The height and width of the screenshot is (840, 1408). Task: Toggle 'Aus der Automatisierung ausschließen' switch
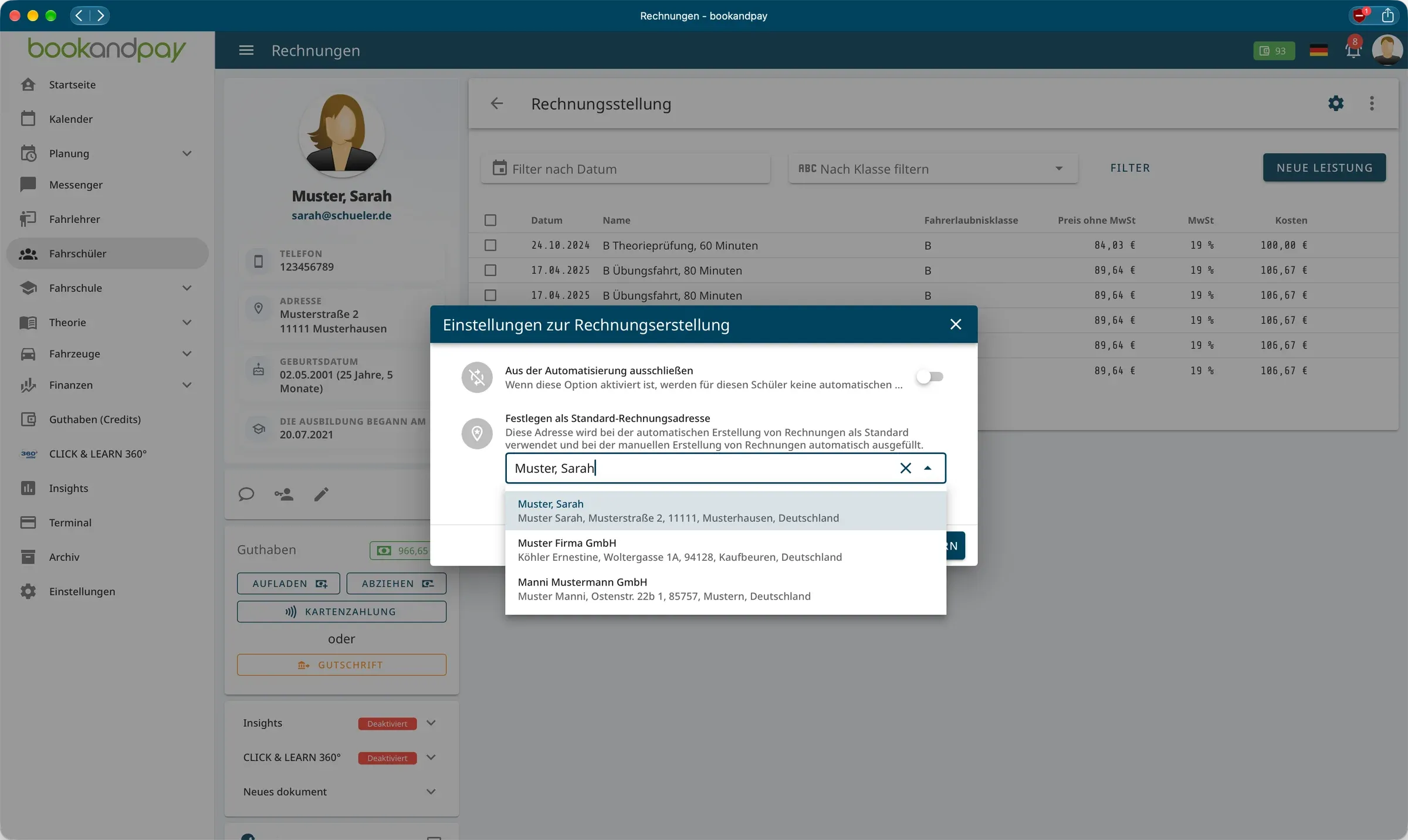pyautogui.click(x=930, y=377)
